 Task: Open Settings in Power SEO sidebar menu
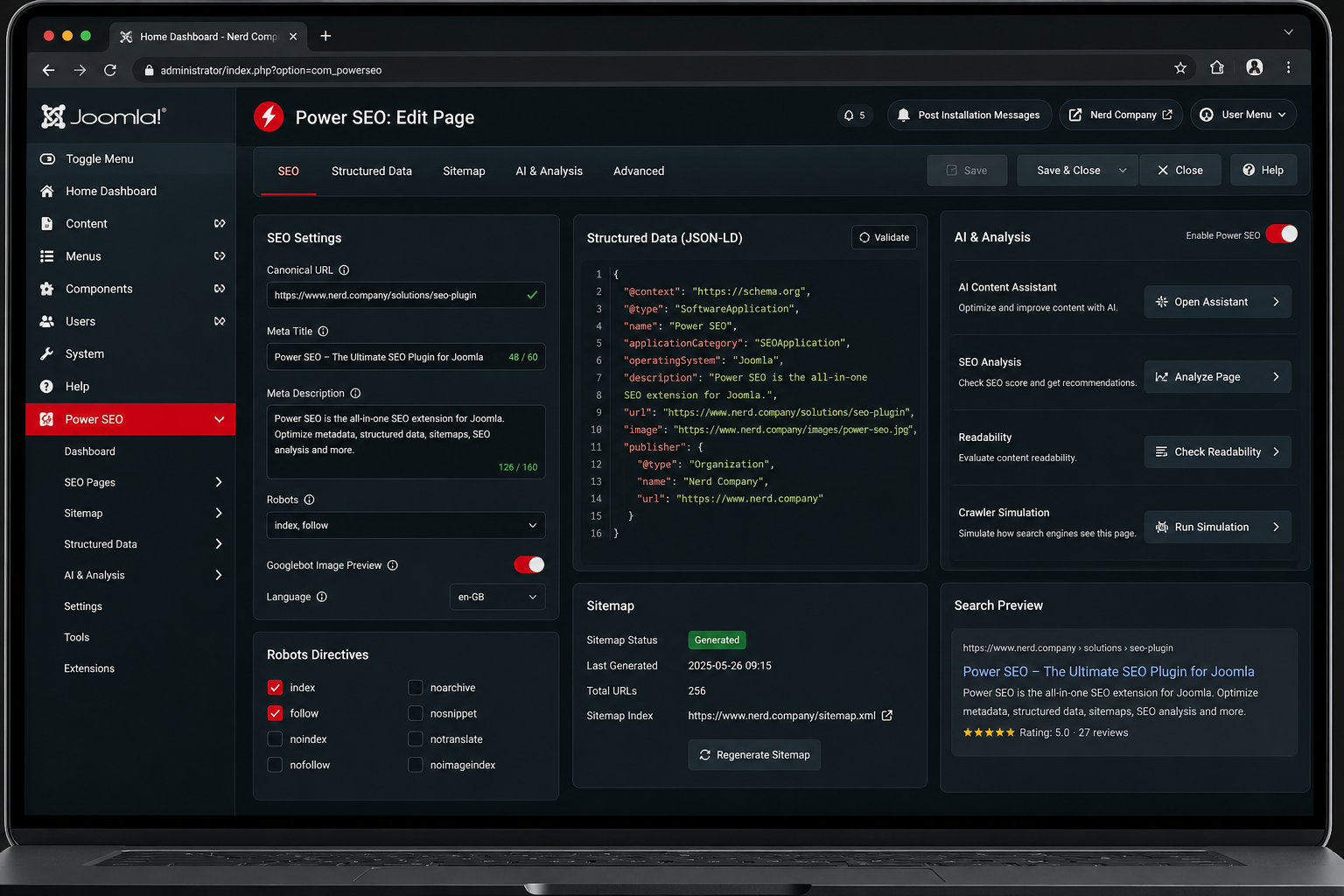[x=83, y=606]
